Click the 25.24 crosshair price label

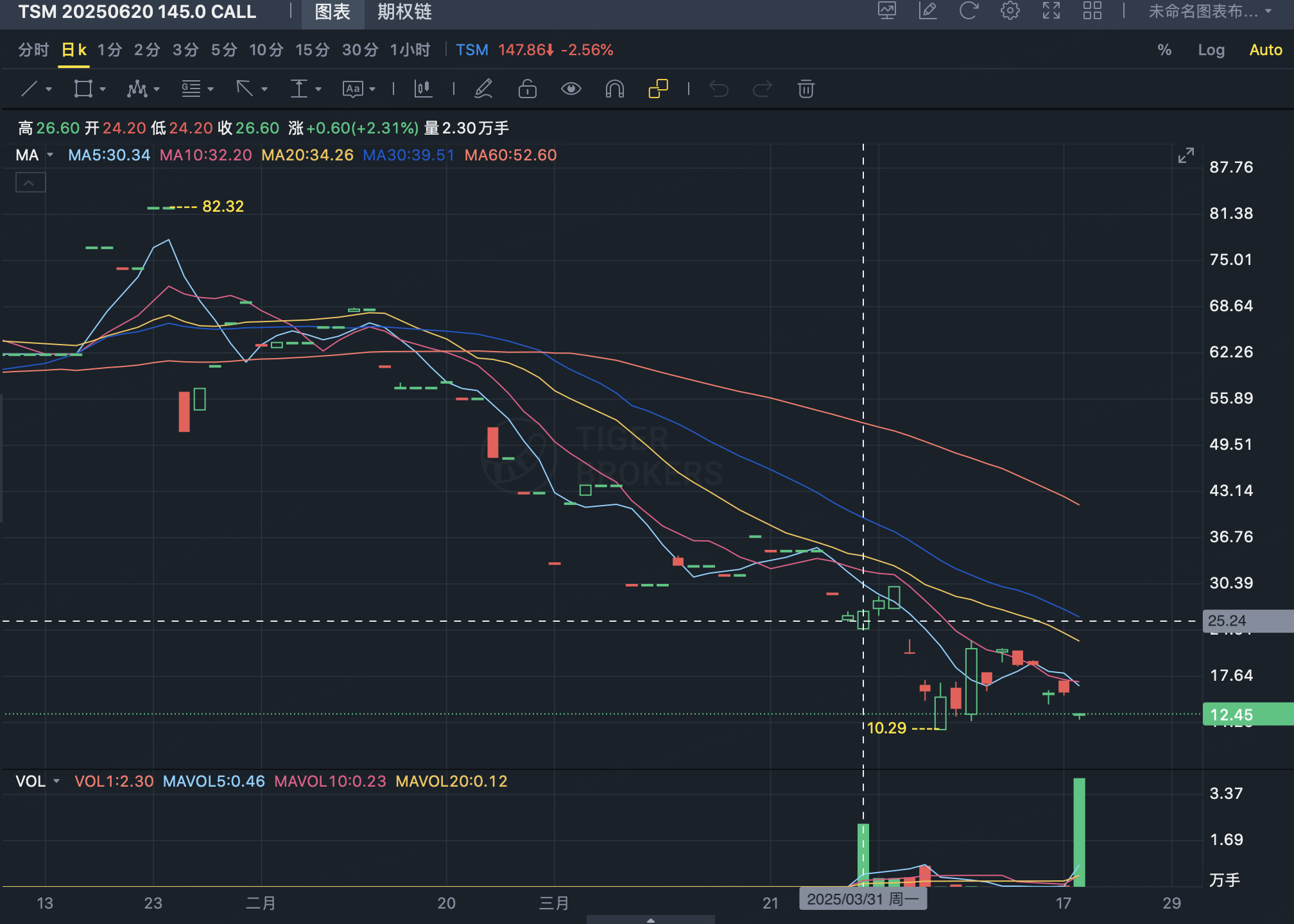click(1248, 621)
